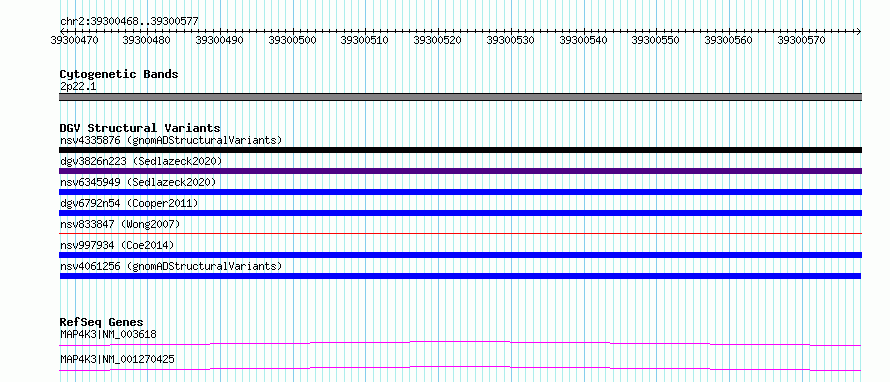Screen dimensions: 890x382
Task: Open variant nsv833847 Wong2007 label
Action: click(120, 224)
